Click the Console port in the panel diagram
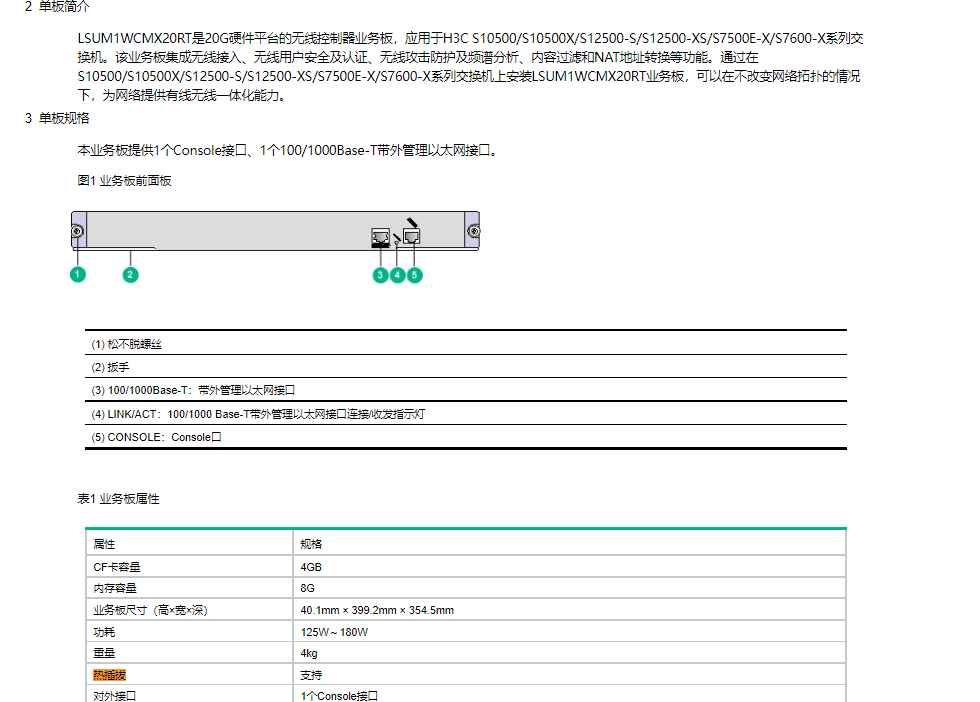 (x=412, y=236)
